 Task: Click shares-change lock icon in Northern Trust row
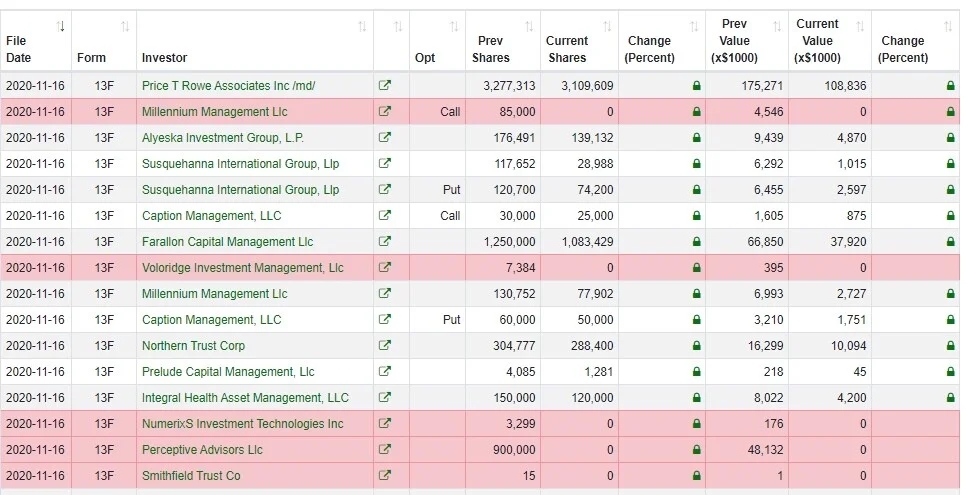point(696,345)
